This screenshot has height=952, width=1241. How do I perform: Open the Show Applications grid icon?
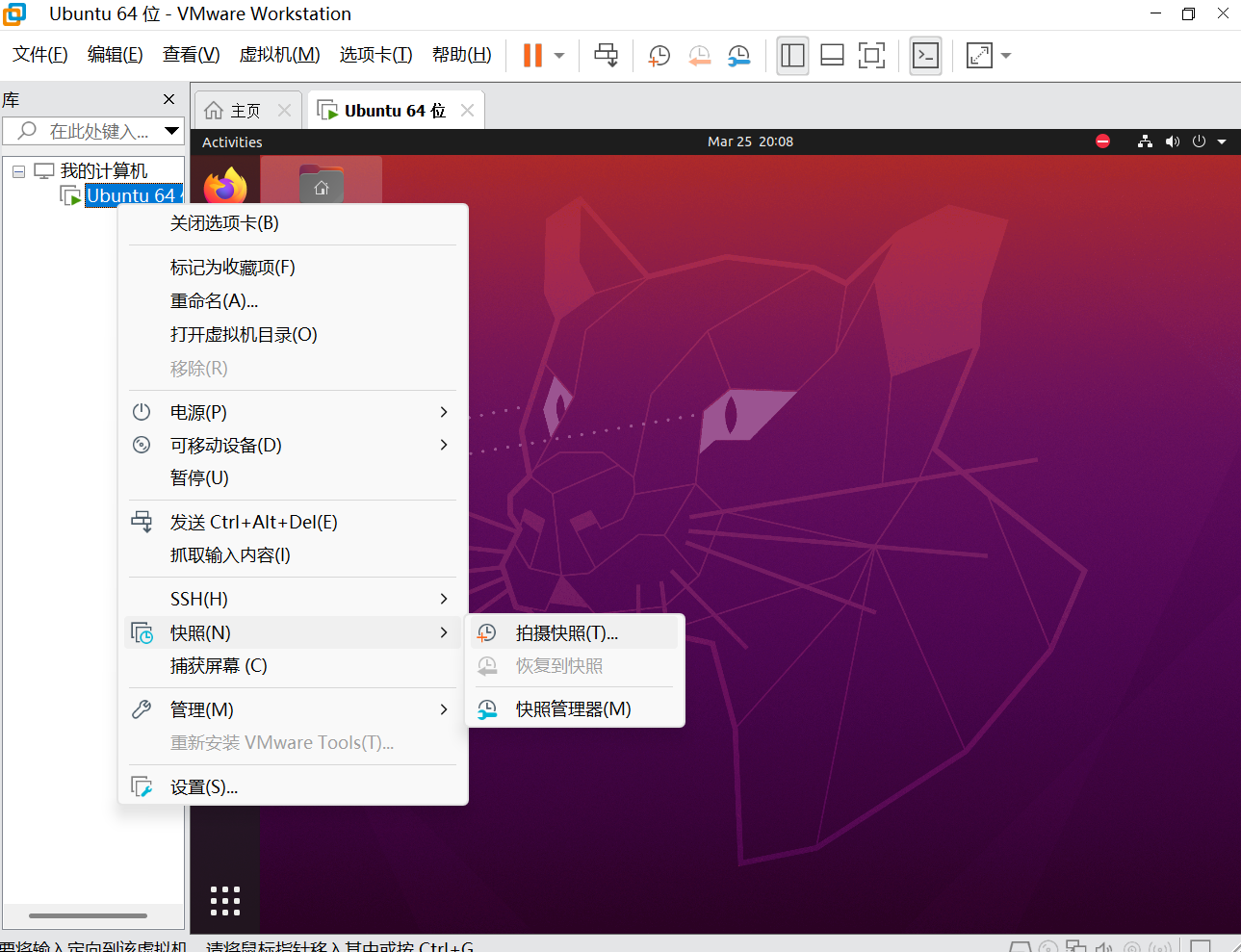(x=225, y=901)
